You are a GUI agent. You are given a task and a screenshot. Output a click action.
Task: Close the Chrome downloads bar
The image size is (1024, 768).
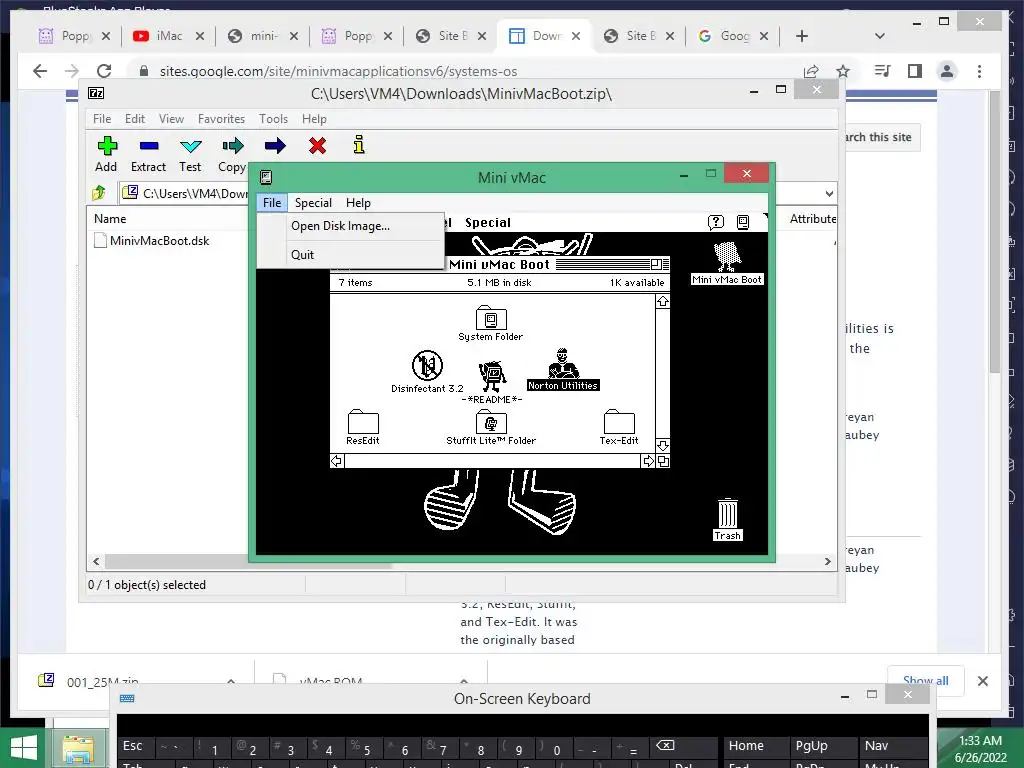click(982, 680)
